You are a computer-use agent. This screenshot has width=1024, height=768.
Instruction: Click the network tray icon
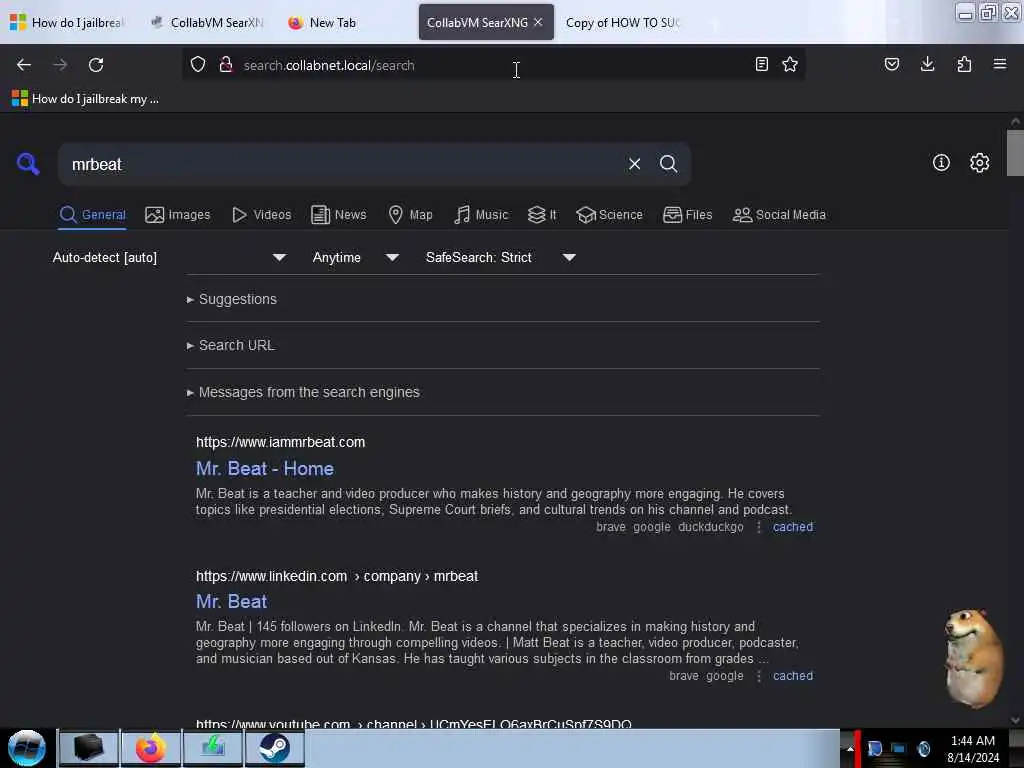(x=899, y=748)
